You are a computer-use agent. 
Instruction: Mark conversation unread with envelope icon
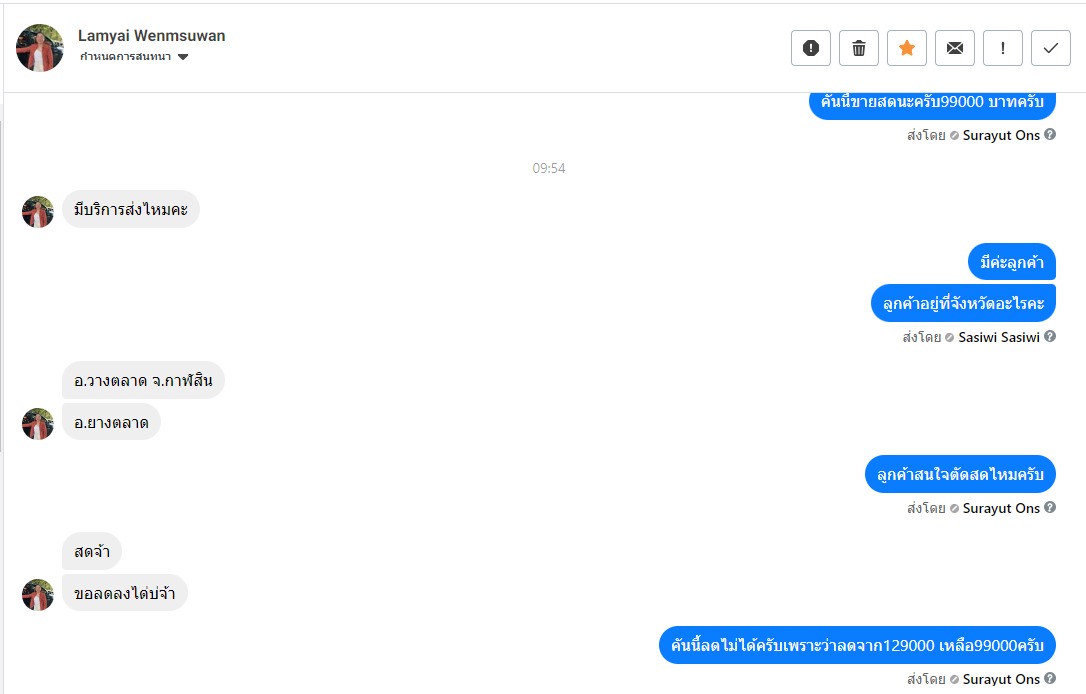pos(954,48)
